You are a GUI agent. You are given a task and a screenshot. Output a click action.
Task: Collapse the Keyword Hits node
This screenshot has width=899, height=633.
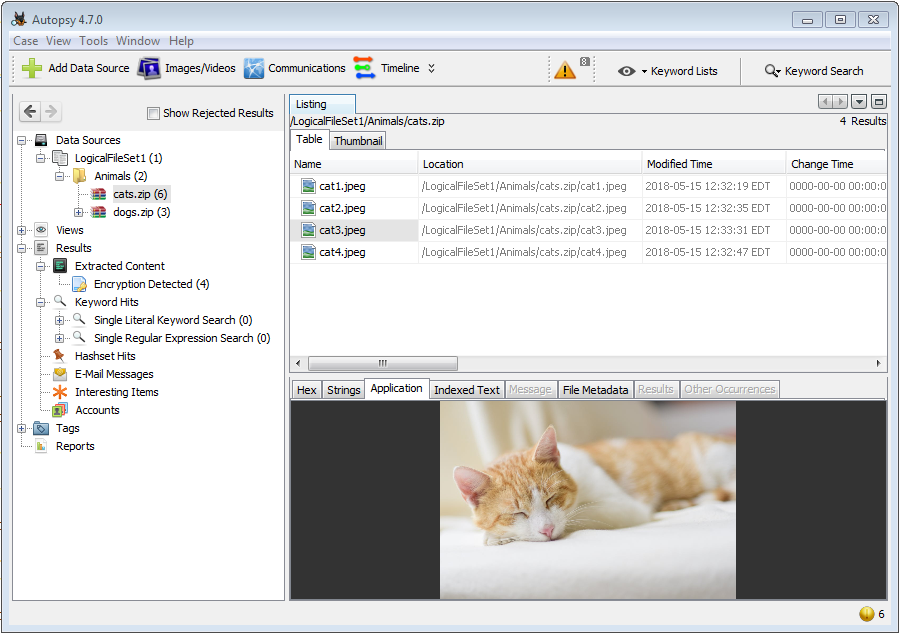[41, 302]
